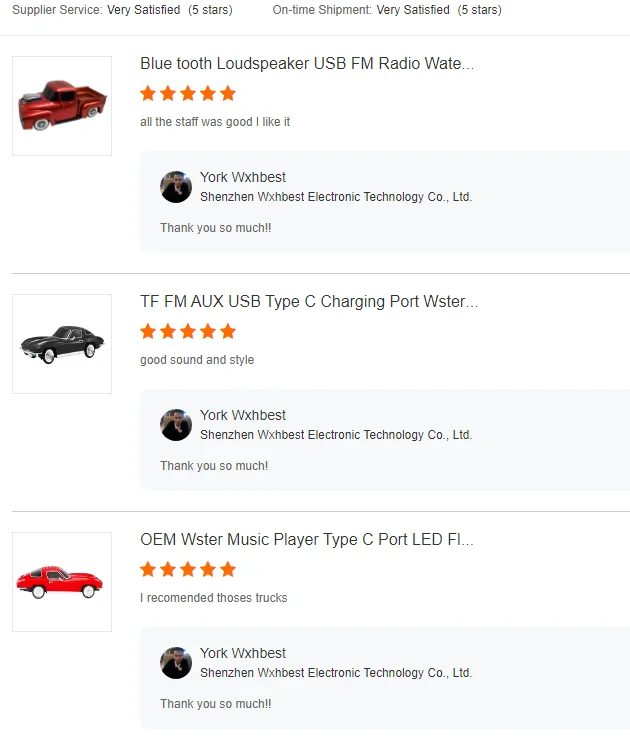Open the red sports car product thumbnail
The image size is (630, 743).
coord(62,581)
